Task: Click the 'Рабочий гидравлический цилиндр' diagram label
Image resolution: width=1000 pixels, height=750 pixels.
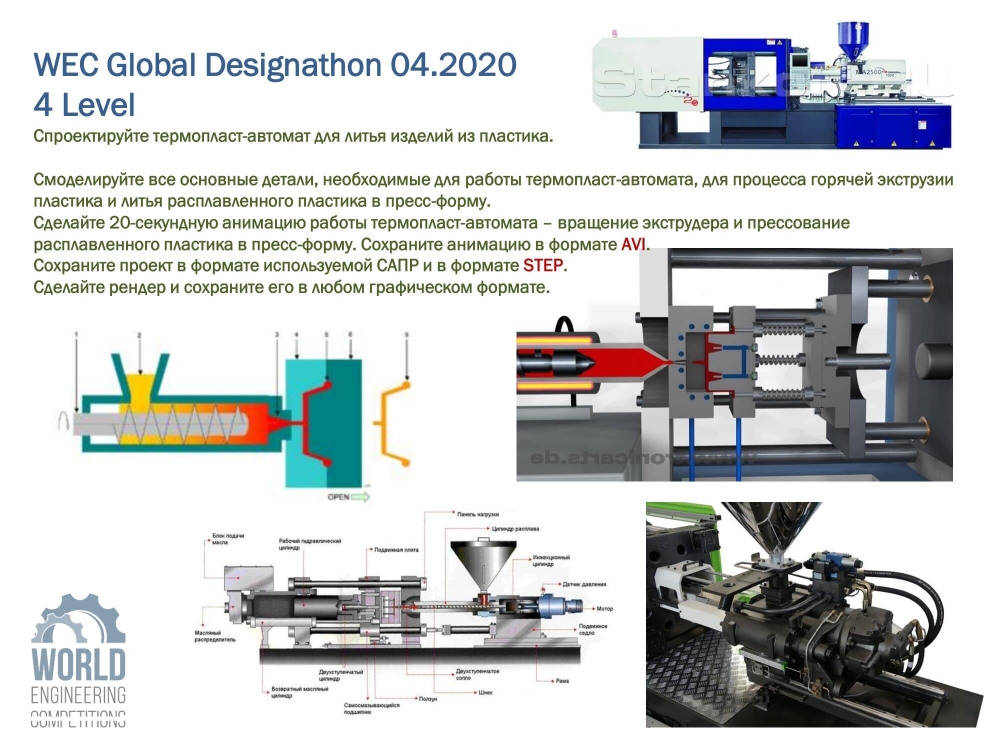Action: click(x=310, y=544)
